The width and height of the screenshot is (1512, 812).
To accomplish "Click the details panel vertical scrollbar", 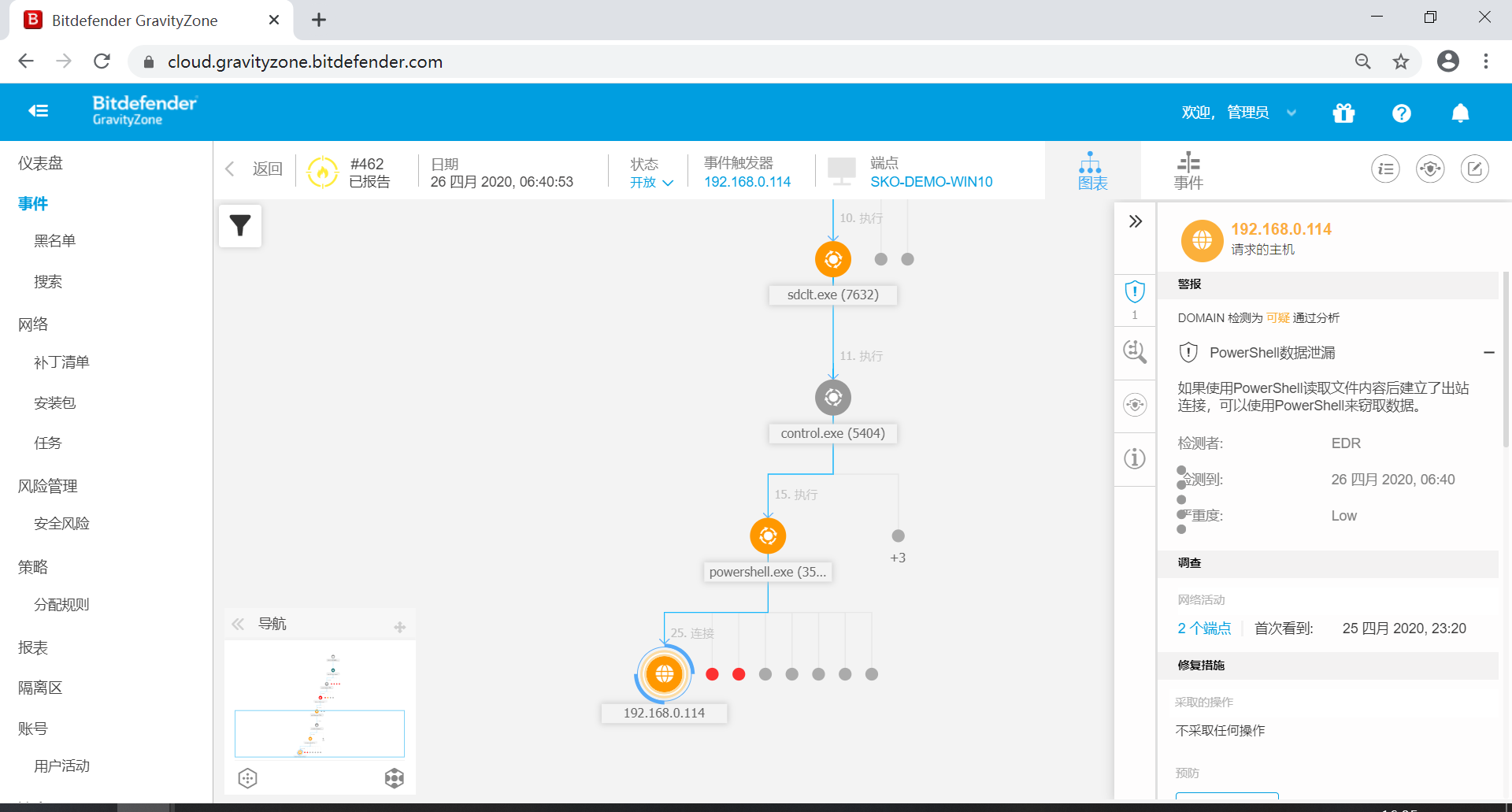I will [1506, 361].
